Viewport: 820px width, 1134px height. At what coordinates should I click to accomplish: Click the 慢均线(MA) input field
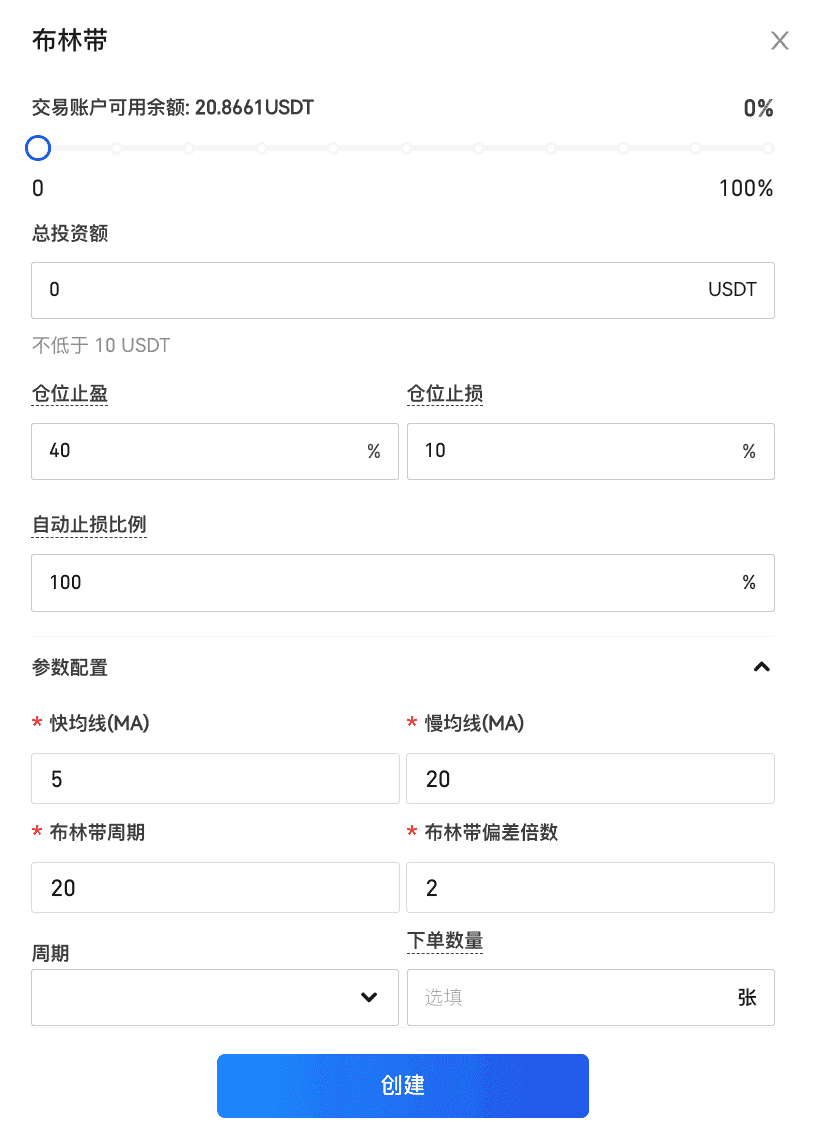point(590,779)
